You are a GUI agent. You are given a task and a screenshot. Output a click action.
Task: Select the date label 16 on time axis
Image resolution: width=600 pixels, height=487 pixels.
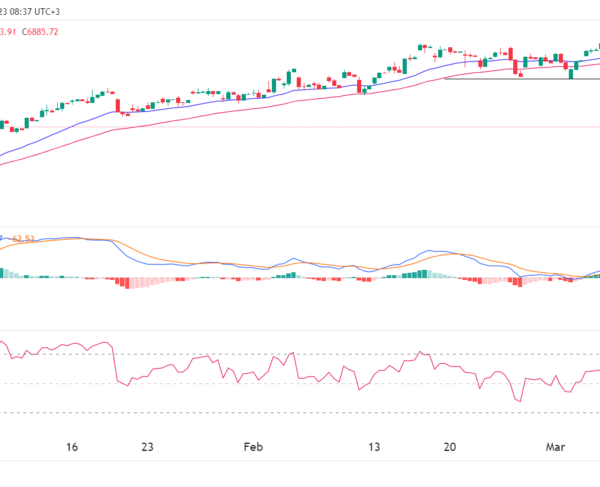(72, 447)
